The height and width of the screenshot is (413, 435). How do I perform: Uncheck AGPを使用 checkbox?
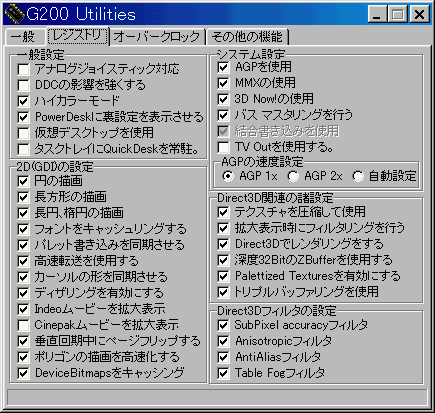pyautogui.click(x=223, y=68)
